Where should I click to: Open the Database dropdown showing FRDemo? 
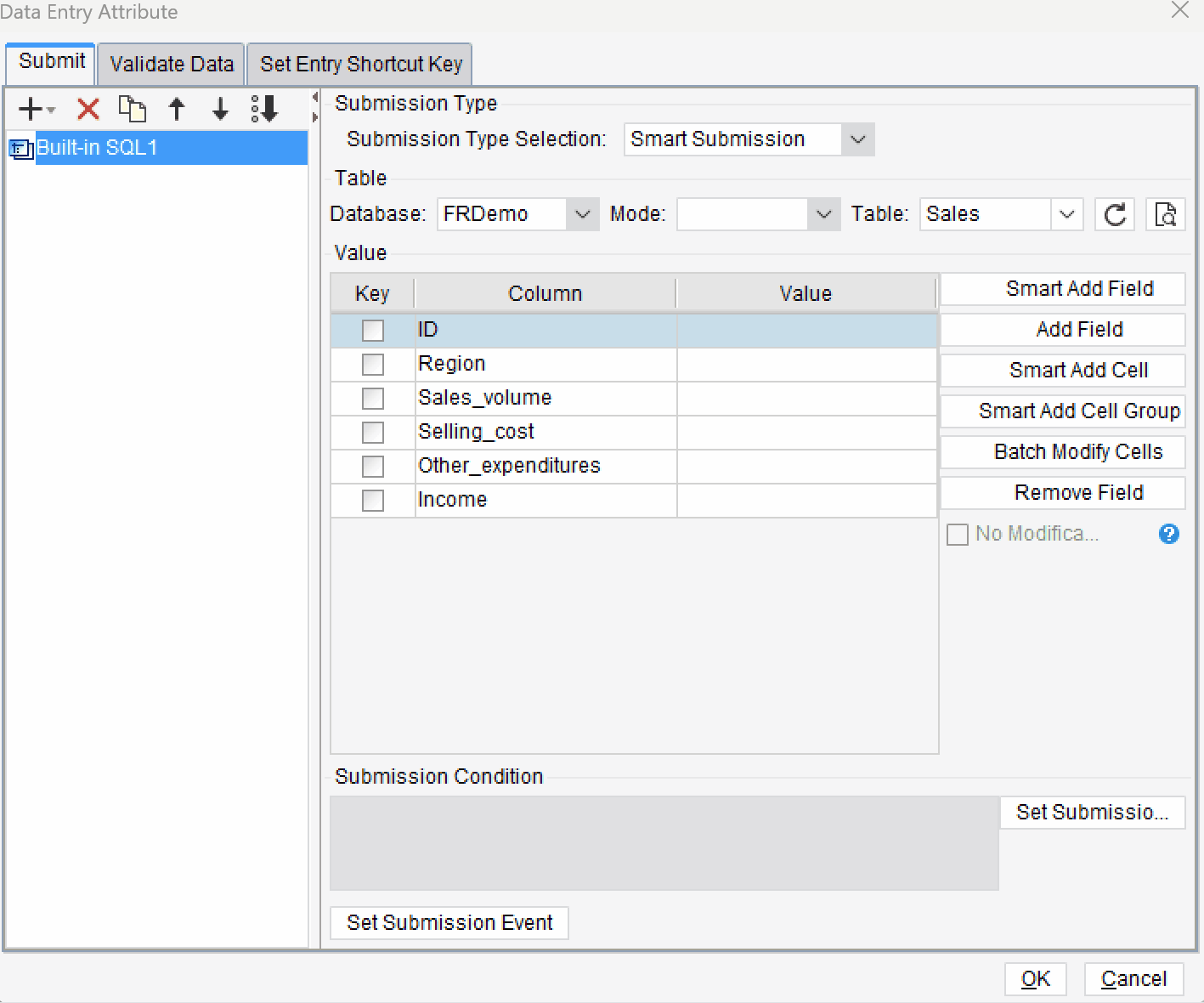pos(582,214)
